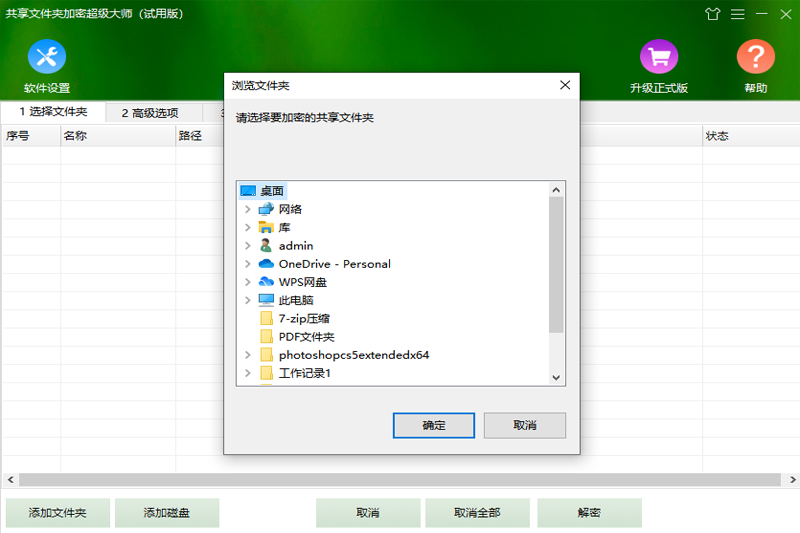
Task: Expand the admin tree node
Action: coord(247,245)
